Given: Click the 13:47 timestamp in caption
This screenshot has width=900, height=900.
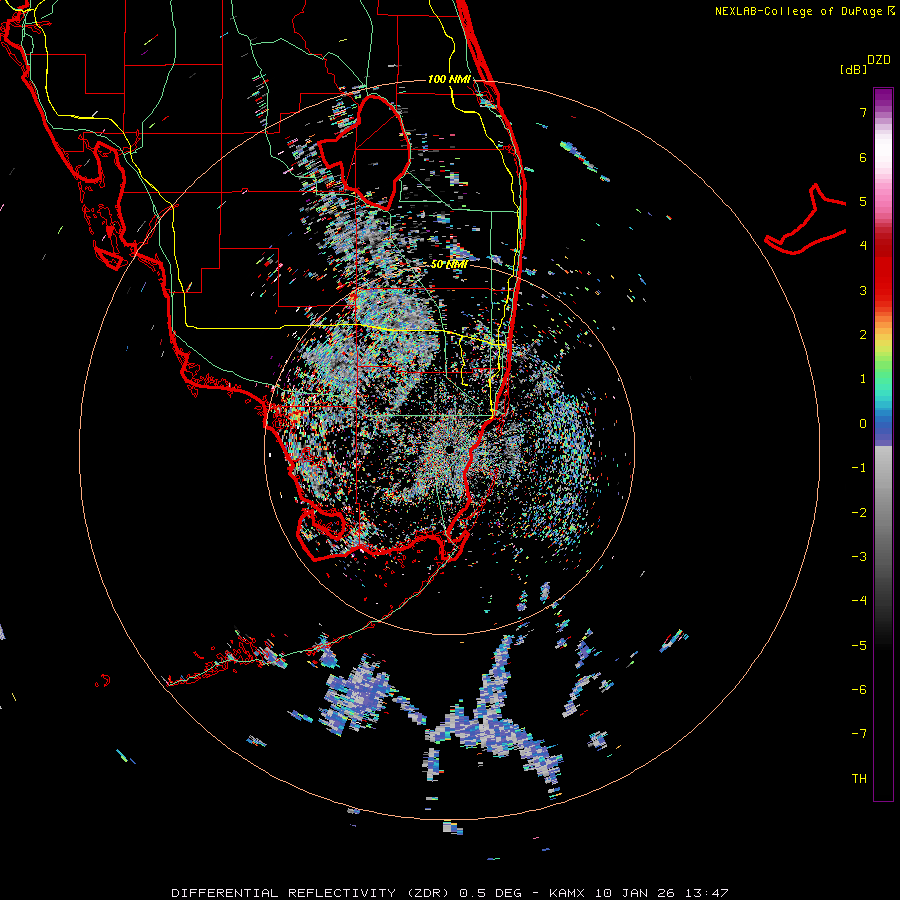Looking at the screenshot, I should (707, 893).
